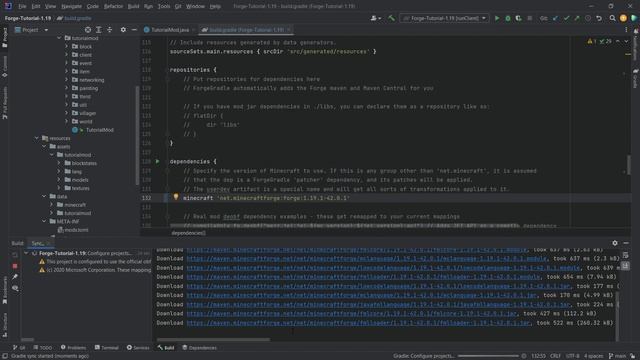
Task: Open the orange user avatar icon
Action: 623,18
